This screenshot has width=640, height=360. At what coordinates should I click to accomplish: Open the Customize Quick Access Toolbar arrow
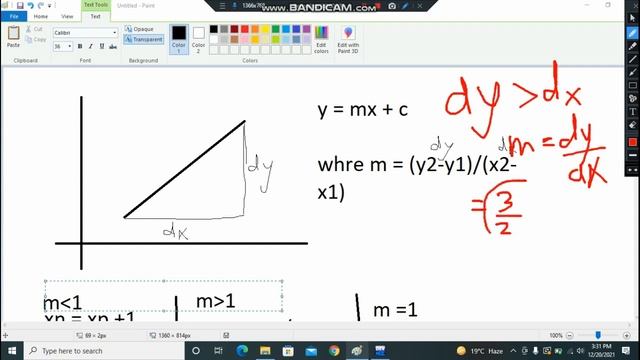(x=49, y=6)
